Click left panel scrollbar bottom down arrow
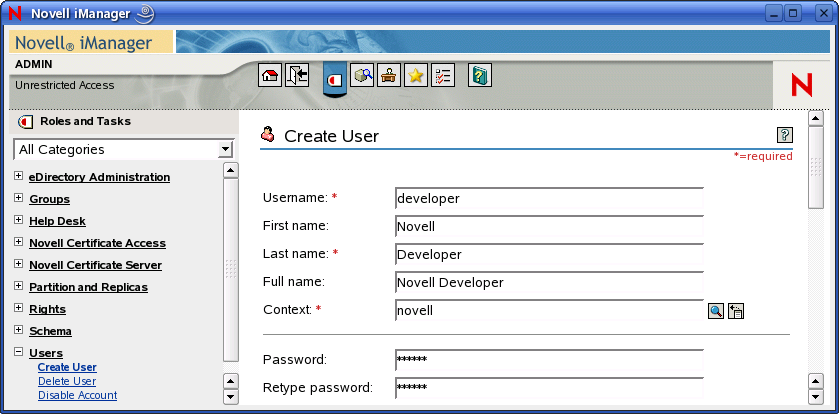 click(x=231, y=396)
